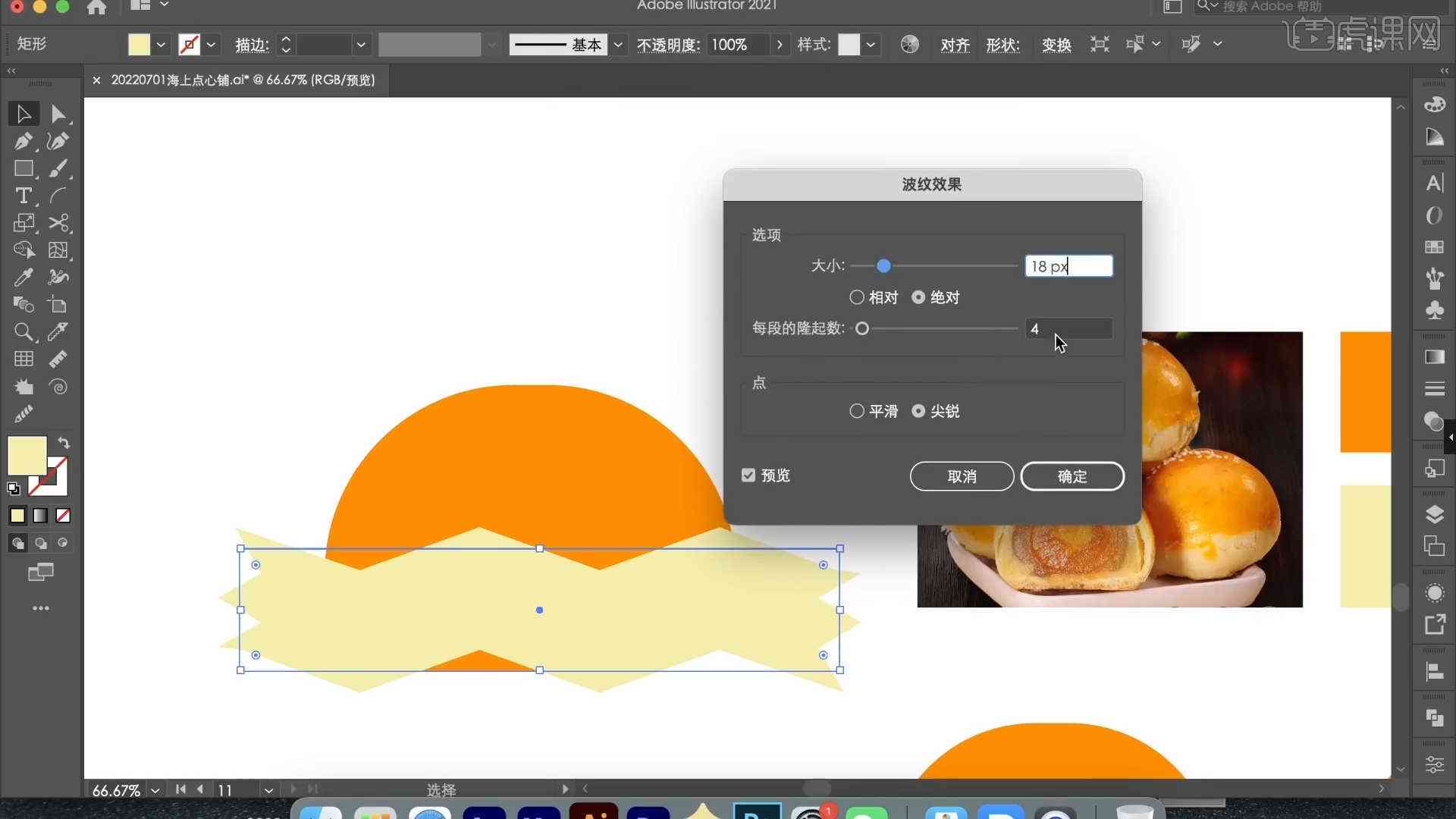1456x819 pixels.
Task: Open the Transform (变换) options
Action: [x=1056, y=45]
